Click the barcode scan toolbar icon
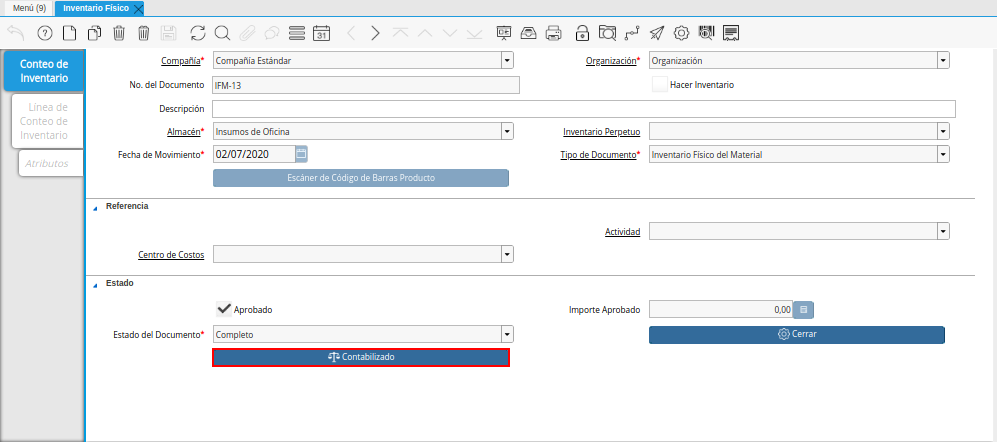 tap(706, 33)
